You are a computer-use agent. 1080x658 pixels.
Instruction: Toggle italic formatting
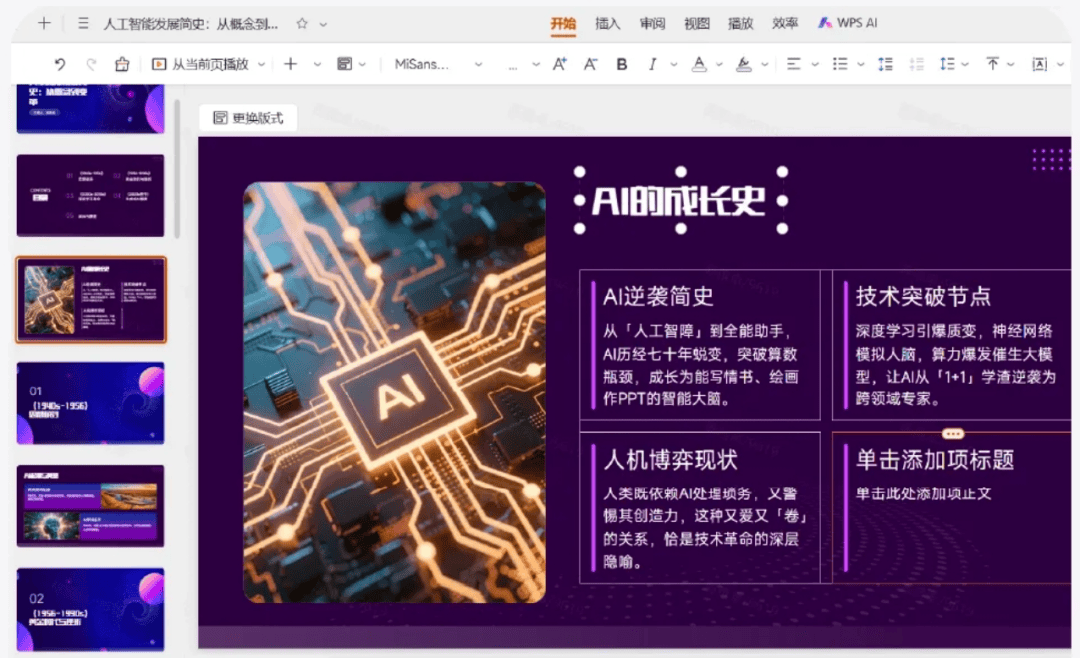click(x=652, y=64)
